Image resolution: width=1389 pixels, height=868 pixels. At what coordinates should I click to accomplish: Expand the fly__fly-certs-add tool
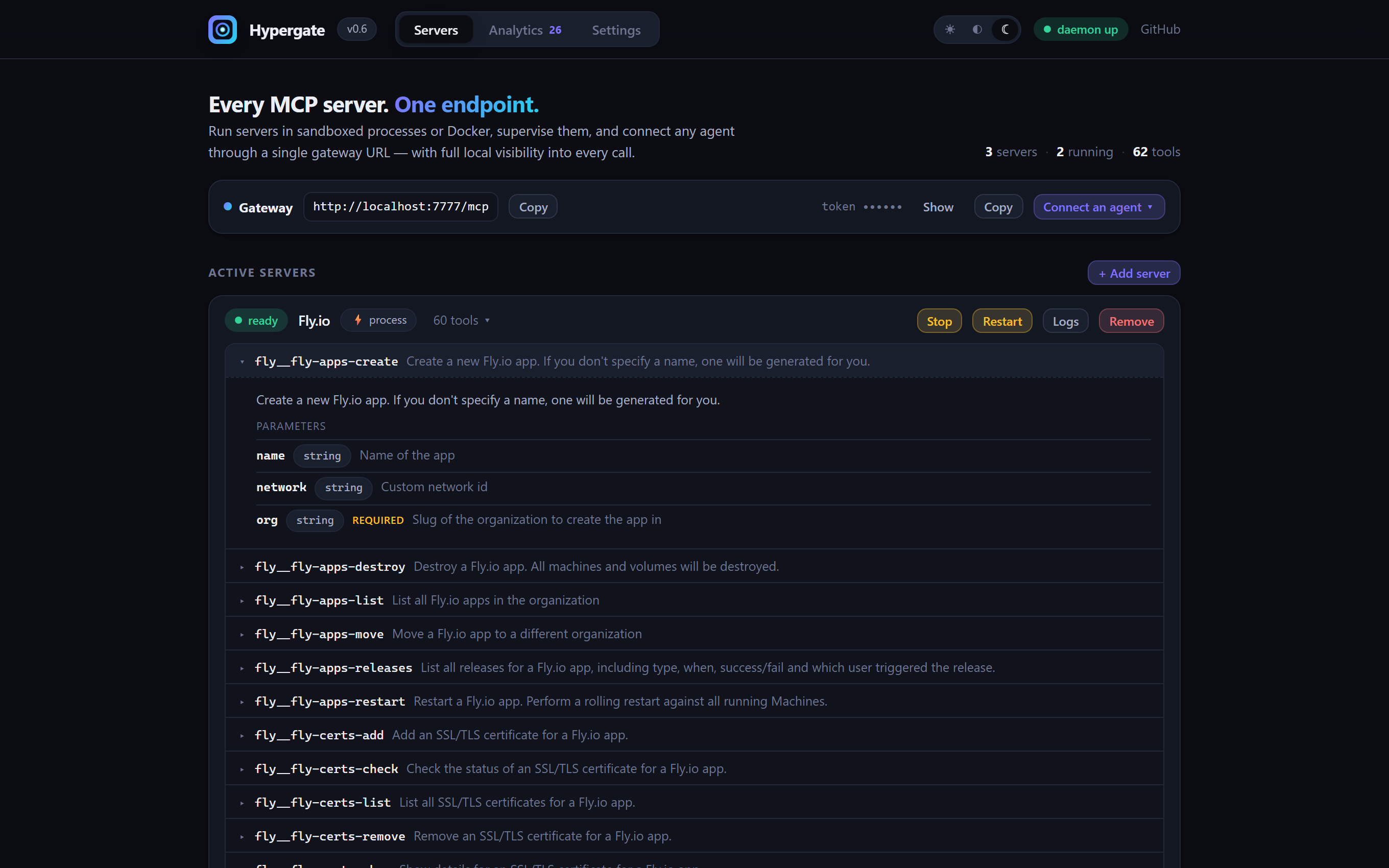694,735
